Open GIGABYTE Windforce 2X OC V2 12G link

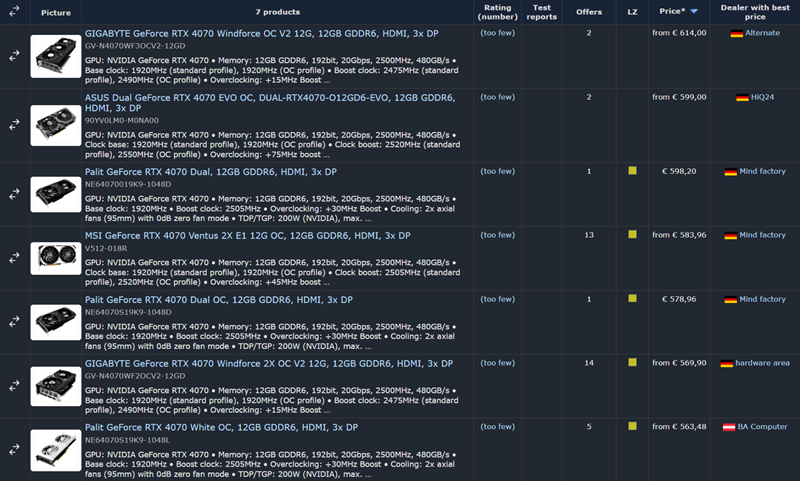coord(268,363)
